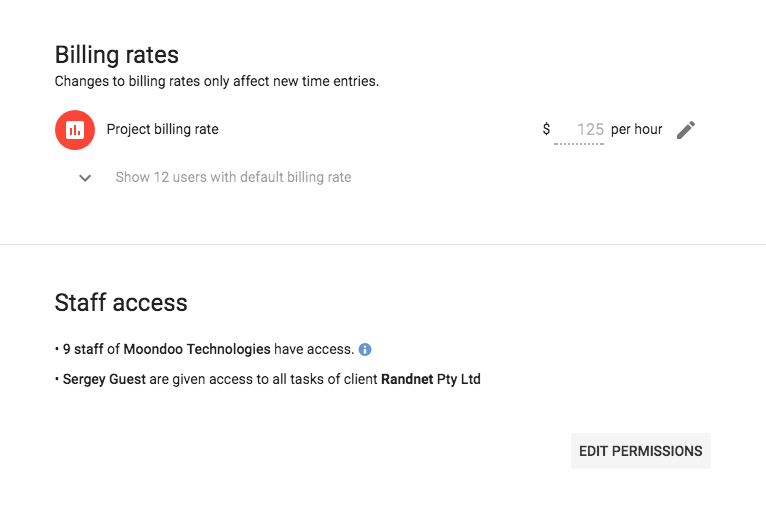The height and width of the screenshot is (524, 766).
Task: Open the Edit Permissions button
Action: coord(640,451)
